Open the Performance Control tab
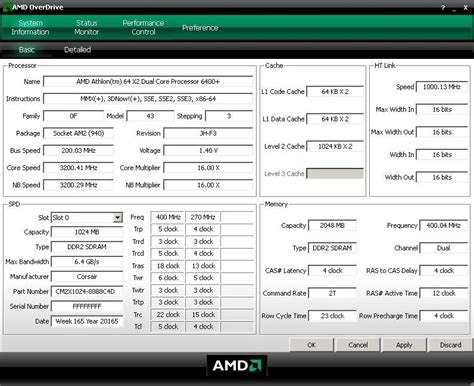The width and height of the screenshot is (474, 386). coord(143,27)
